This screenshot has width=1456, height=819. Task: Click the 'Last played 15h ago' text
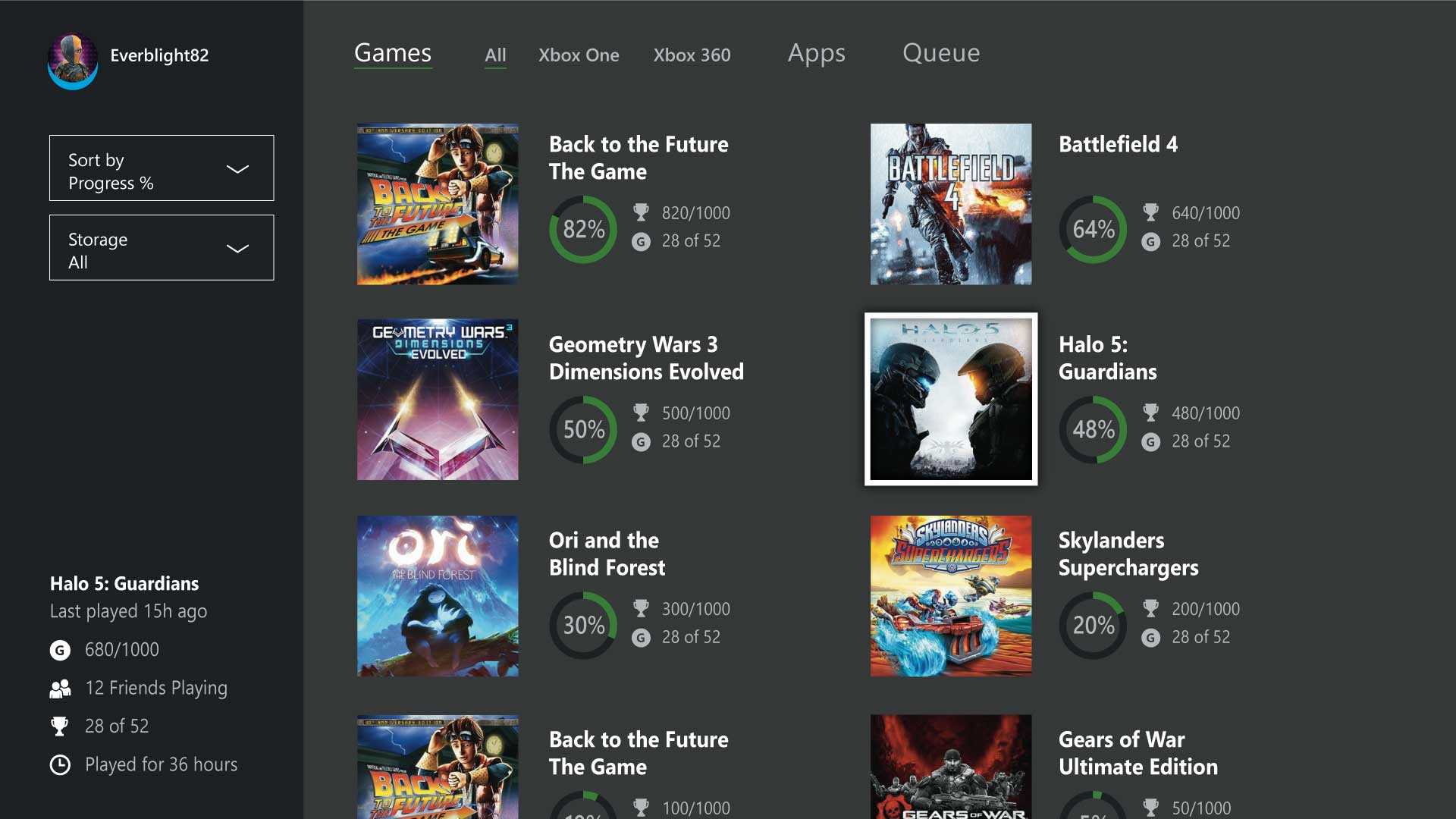pos(128,611)
